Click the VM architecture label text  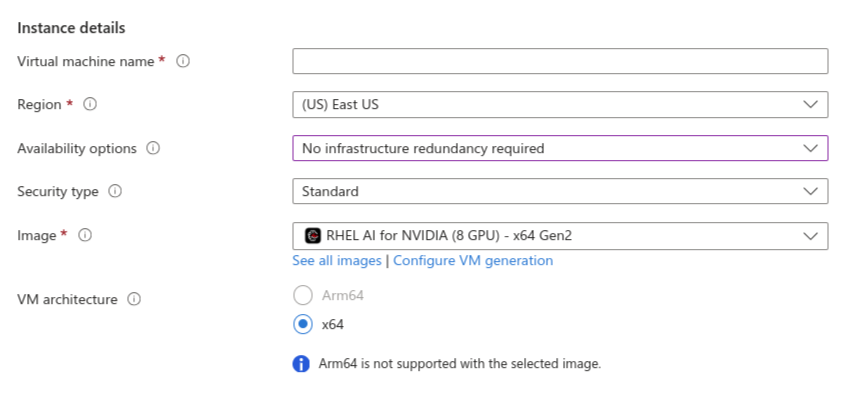tap(67, 299)
